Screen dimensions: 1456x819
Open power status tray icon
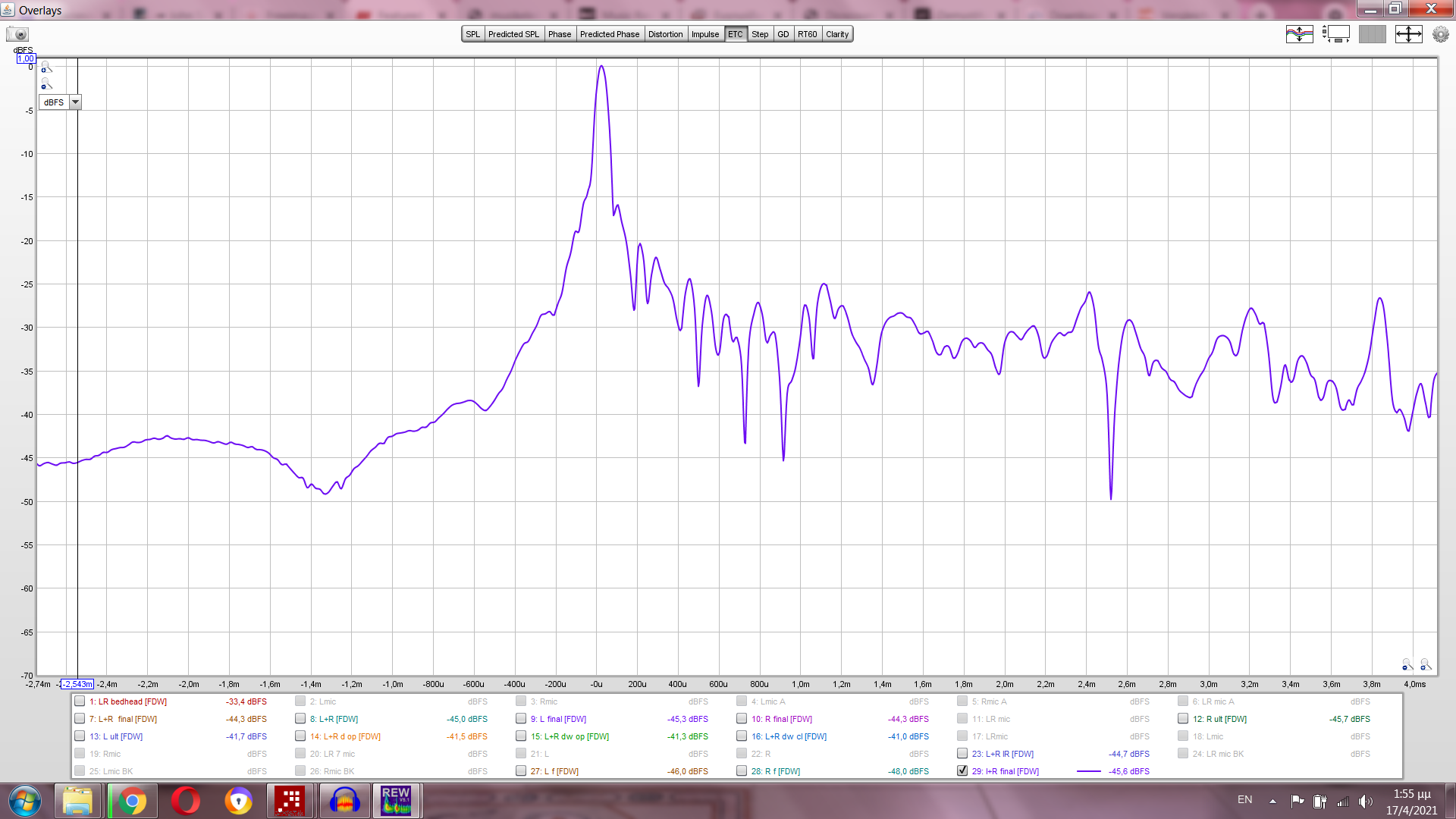click(1320, 801)
